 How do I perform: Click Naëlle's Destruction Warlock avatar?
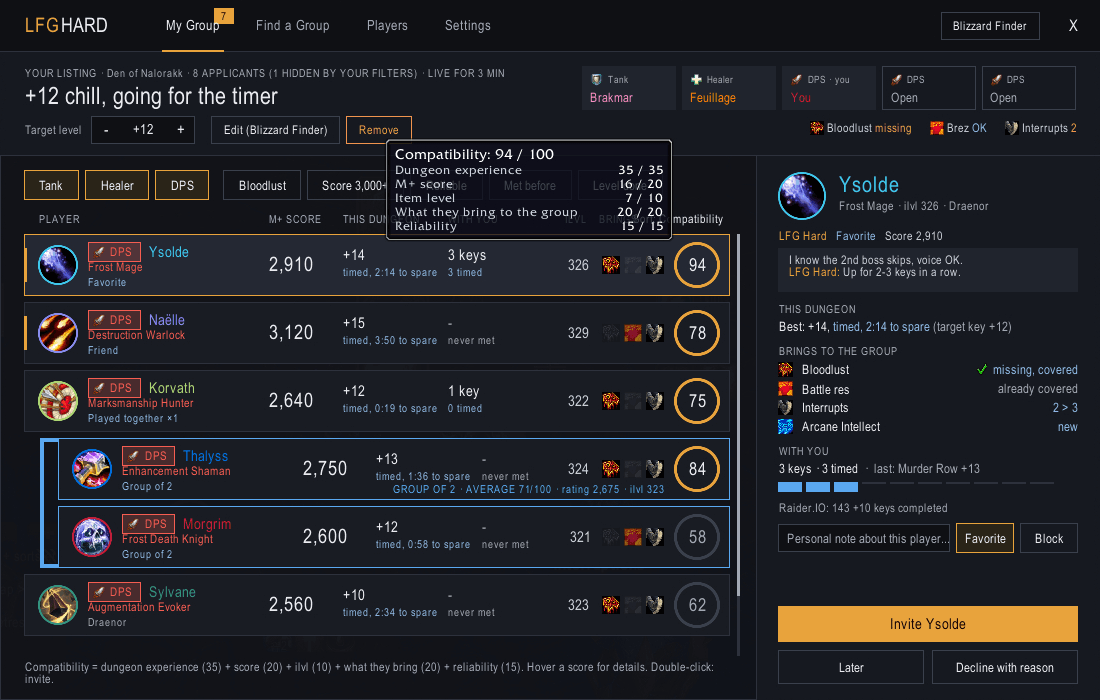pyautogui.click(x=58, y=332)
